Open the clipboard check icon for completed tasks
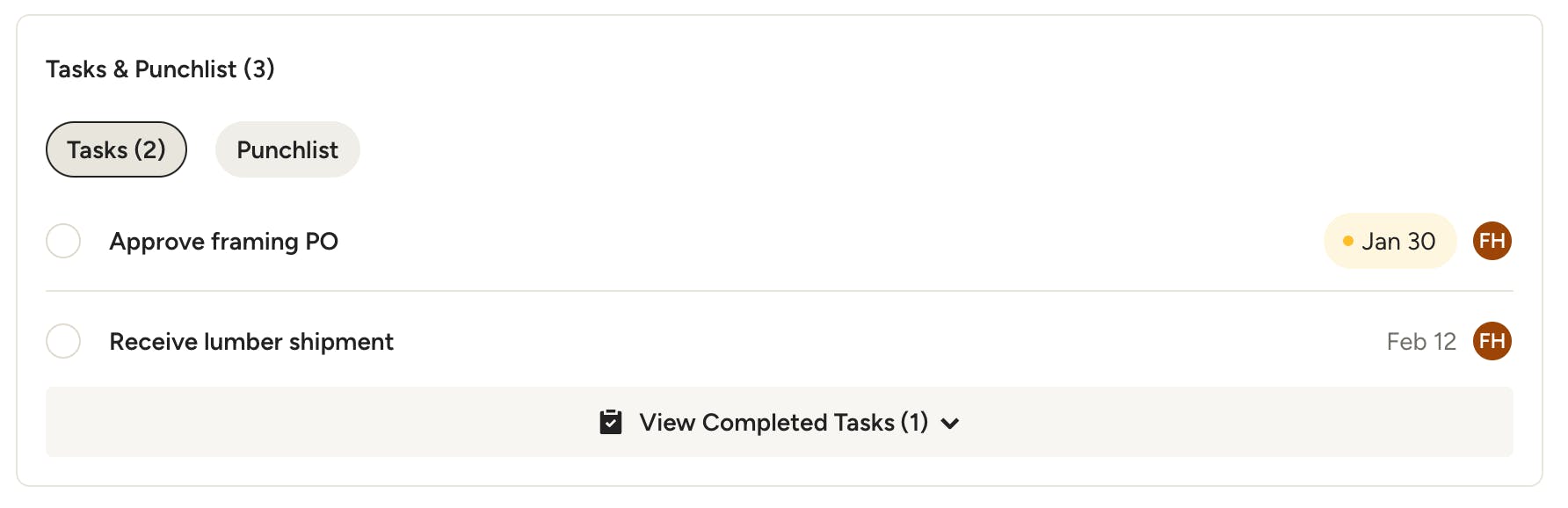 pos(611,423)
